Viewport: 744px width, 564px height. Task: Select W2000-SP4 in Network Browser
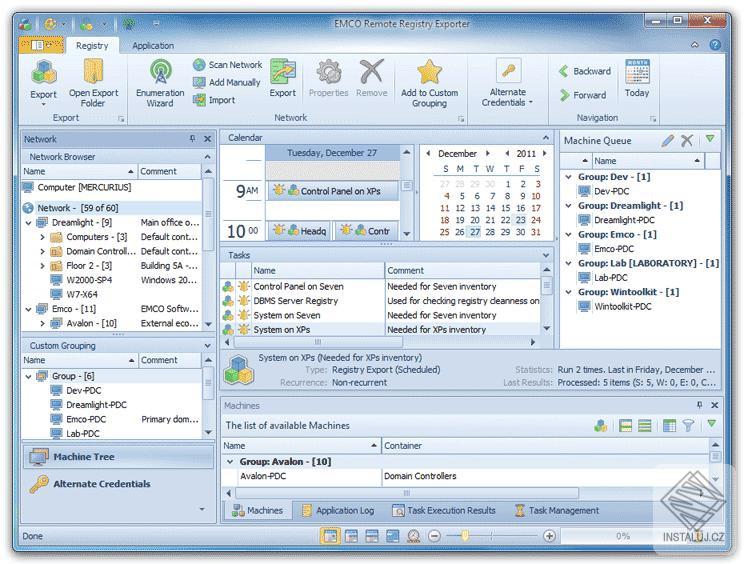point(89,280)
